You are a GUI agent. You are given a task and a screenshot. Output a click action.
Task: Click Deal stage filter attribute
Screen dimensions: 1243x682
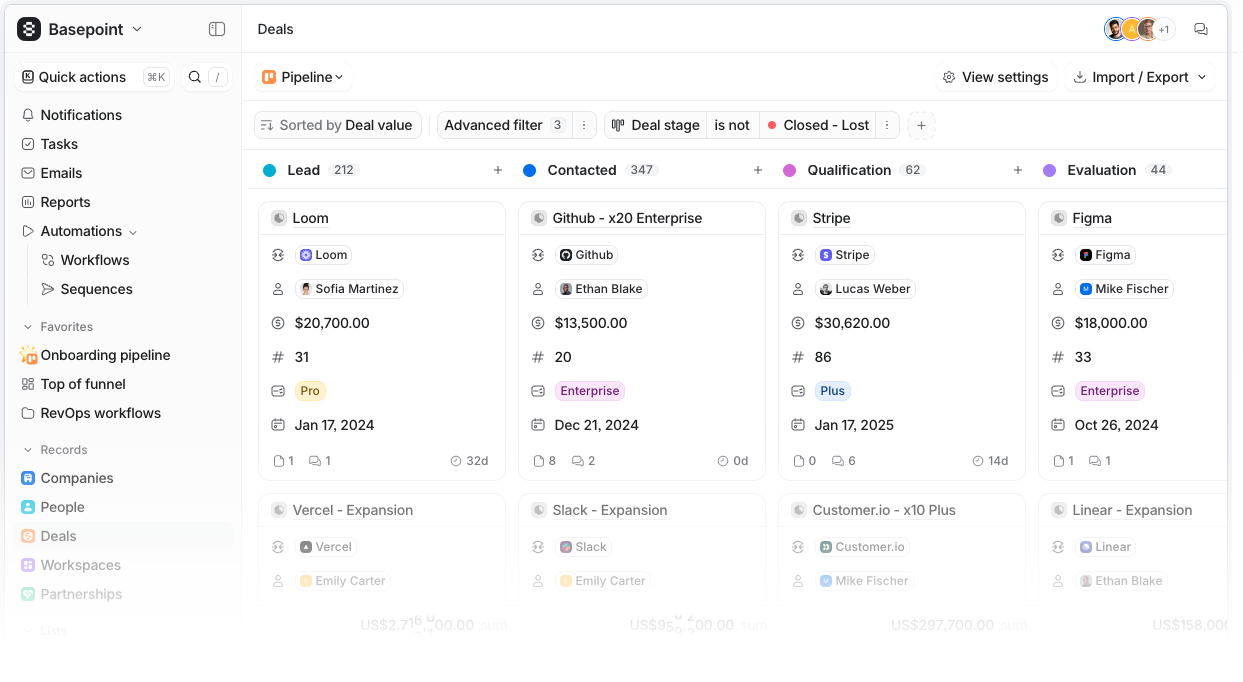point(656,125)
